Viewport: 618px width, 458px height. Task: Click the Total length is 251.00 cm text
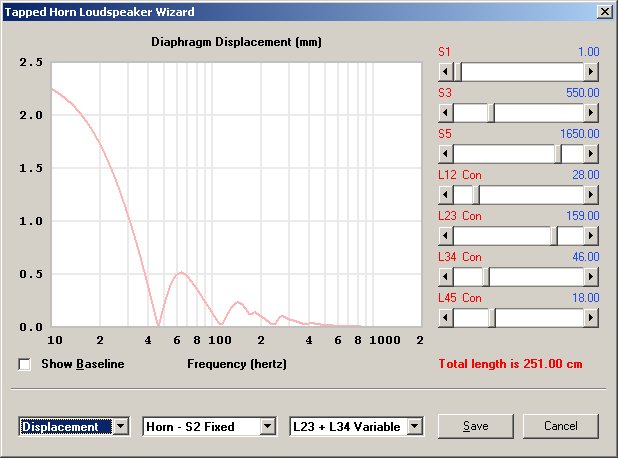pos(510,364)
